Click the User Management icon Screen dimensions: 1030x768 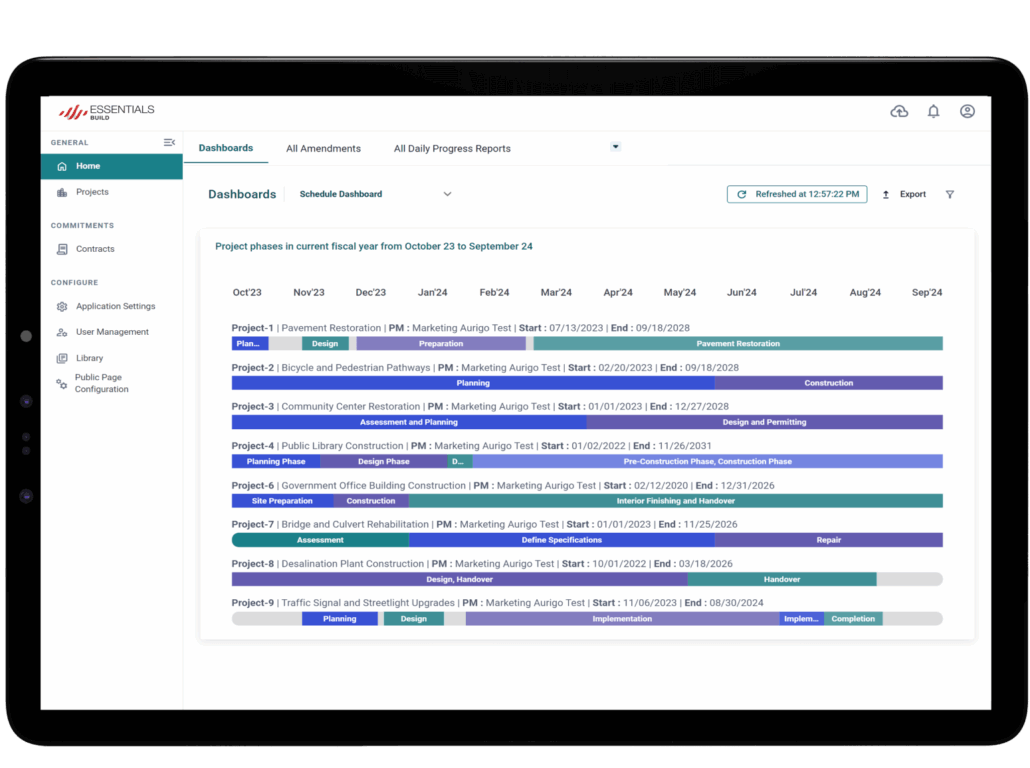click(x=62, y=332)
